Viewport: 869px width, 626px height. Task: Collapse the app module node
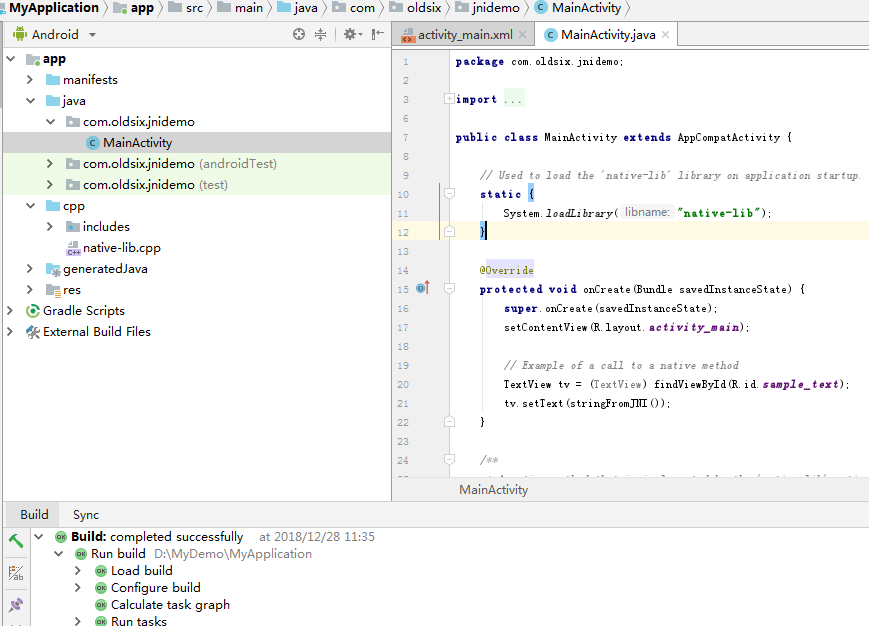[x=11, y=58]
